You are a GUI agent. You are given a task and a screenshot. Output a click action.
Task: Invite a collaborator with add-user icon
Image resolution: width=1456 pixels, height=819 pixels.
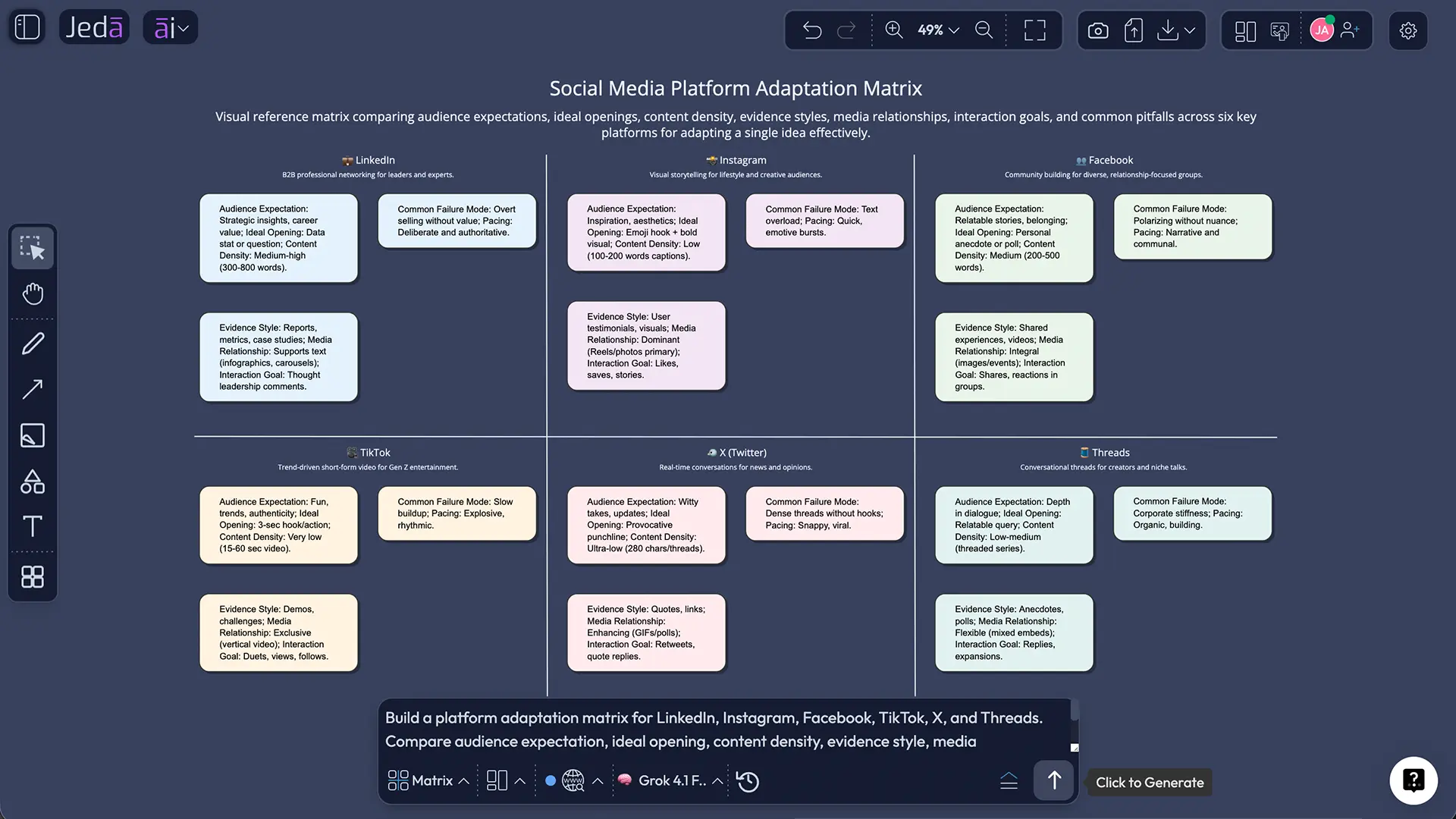[x=1350, y=30]
